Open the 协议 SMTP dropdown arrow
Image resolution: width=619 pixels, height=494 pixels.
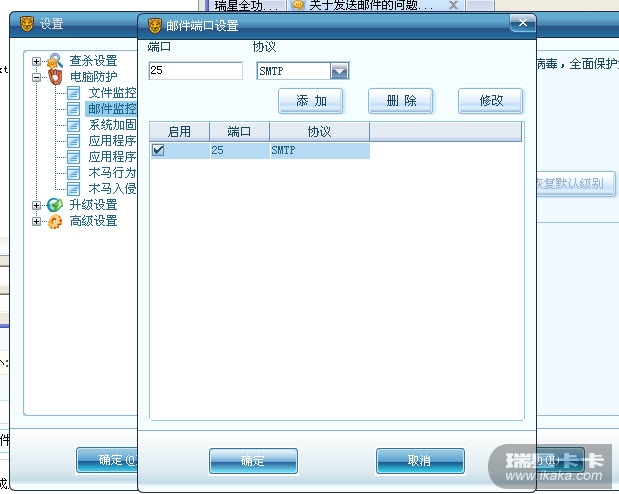pyautogui.click(x=340, y=71)
